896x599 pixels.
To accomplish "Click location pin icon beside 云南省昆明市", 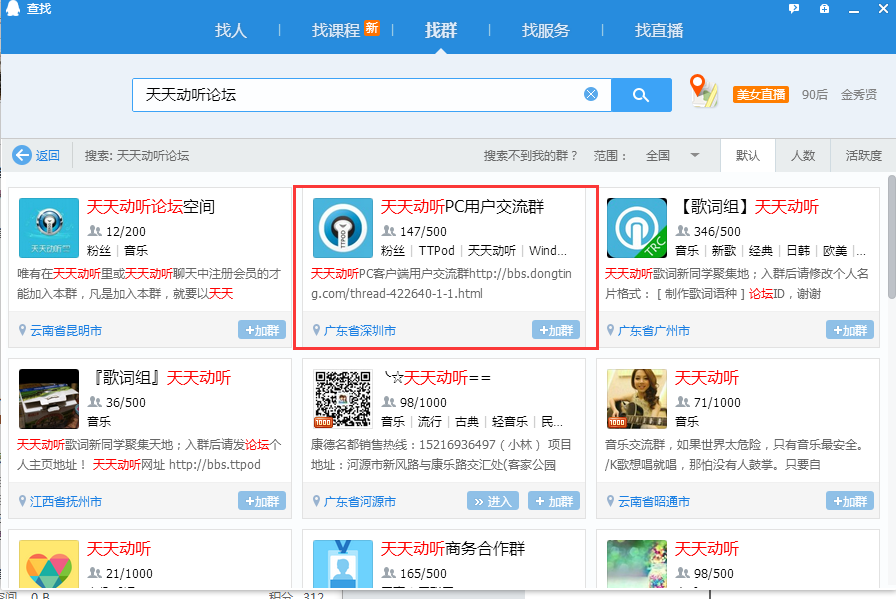I will 22,330.
